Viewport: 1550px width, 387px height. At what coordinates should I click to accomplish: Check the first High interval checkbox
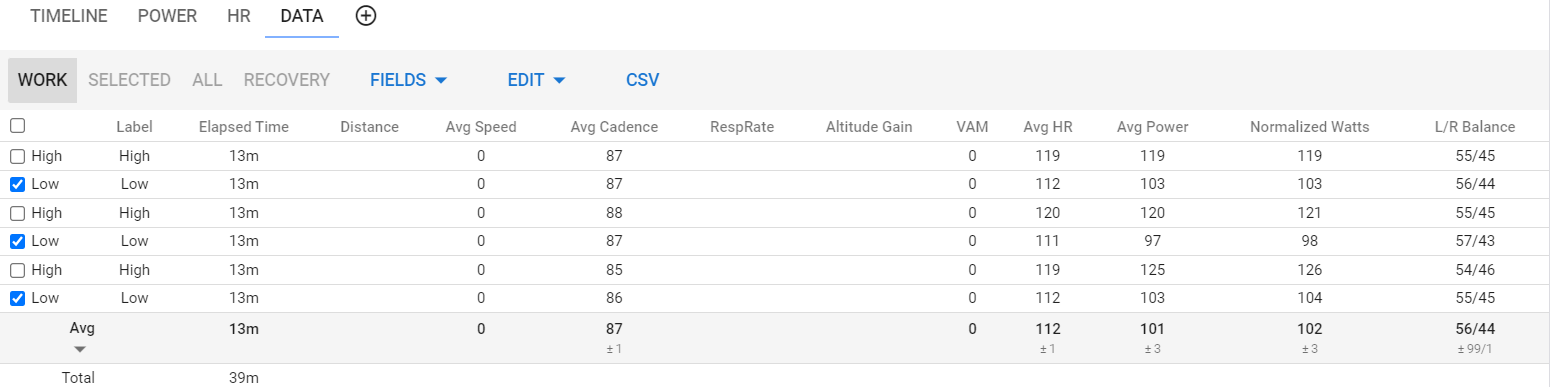click(x=17, y=156)
